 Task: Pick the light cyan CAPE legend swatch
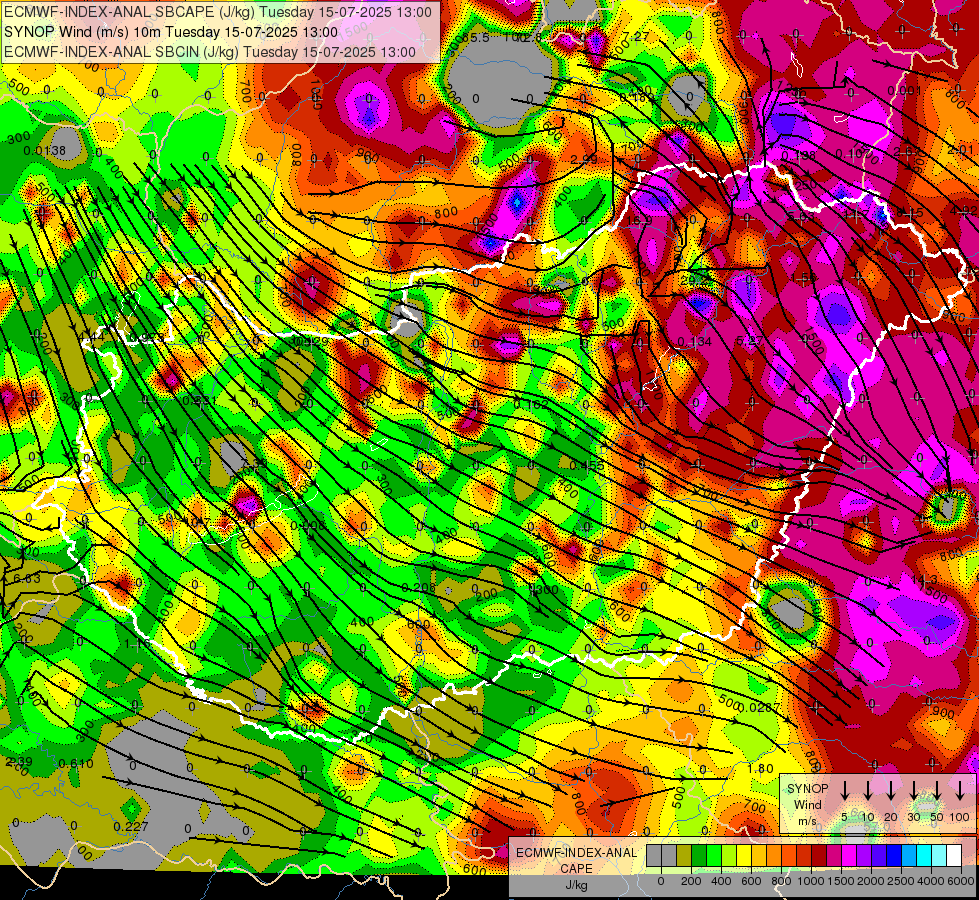tap(939, 855)
